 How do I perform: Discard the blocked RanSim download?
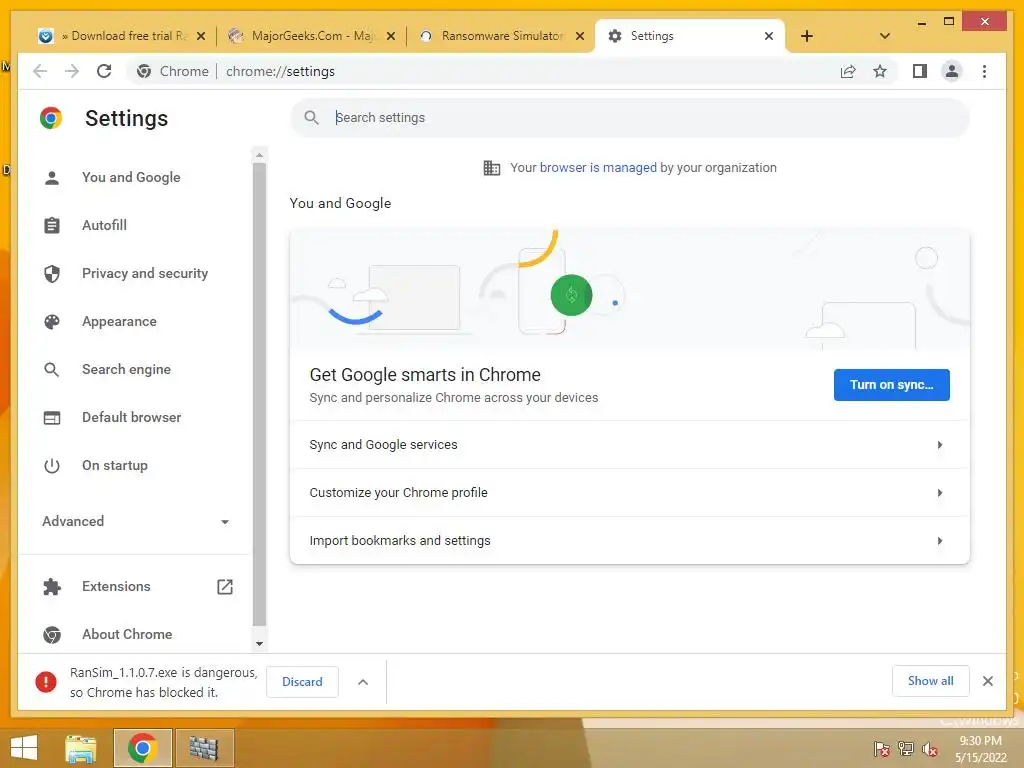click(x=302, y=682)
